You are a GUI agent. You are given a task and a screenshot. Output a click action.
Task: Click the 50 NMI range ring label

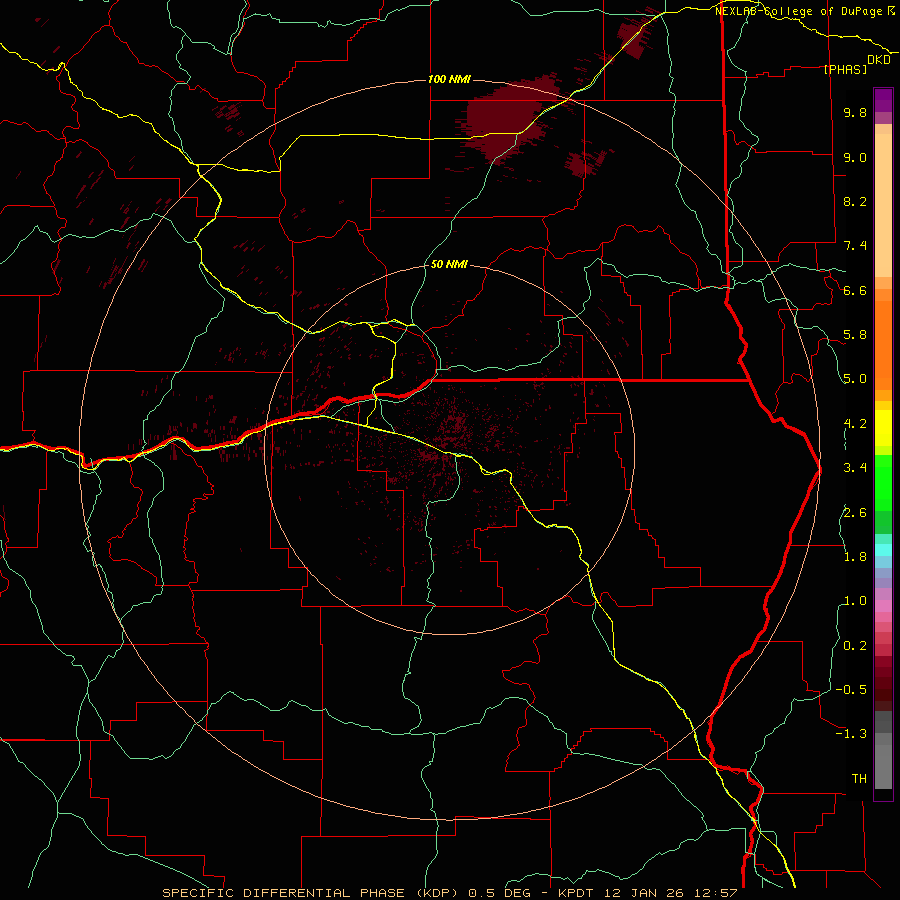click(x=449, y=264)
